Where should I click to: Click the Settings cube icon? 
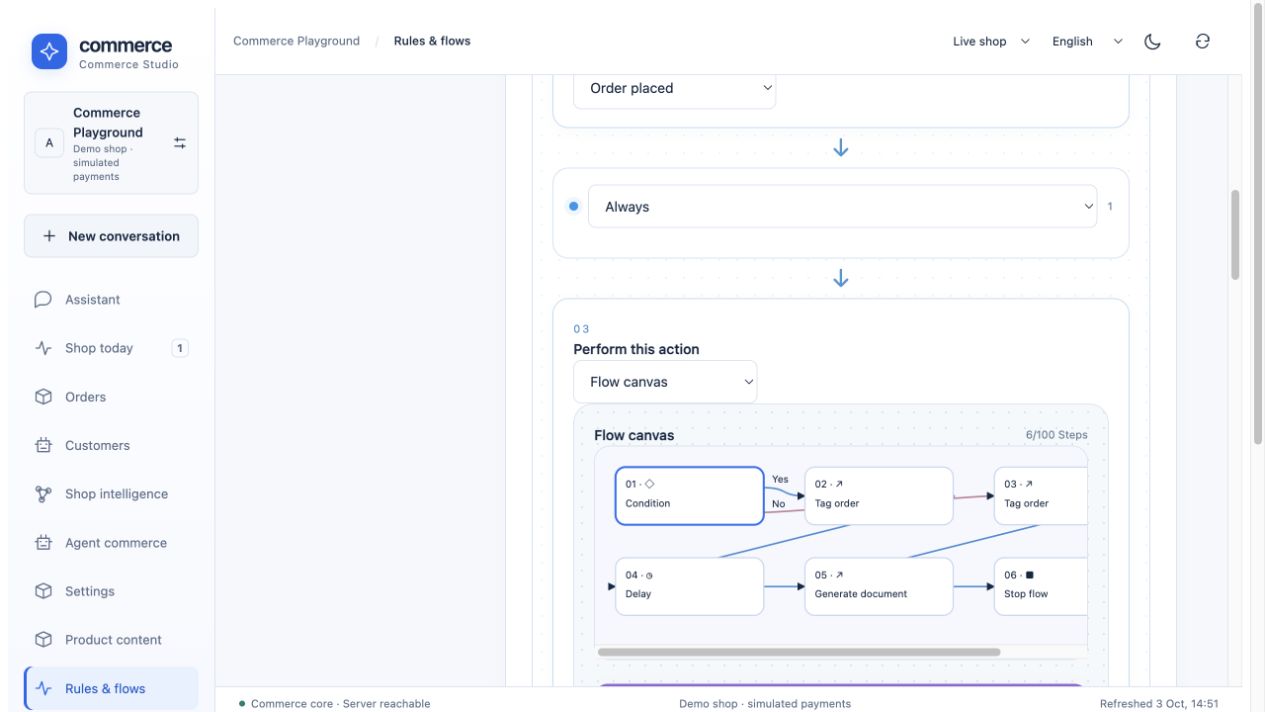(x=43, y=591)
